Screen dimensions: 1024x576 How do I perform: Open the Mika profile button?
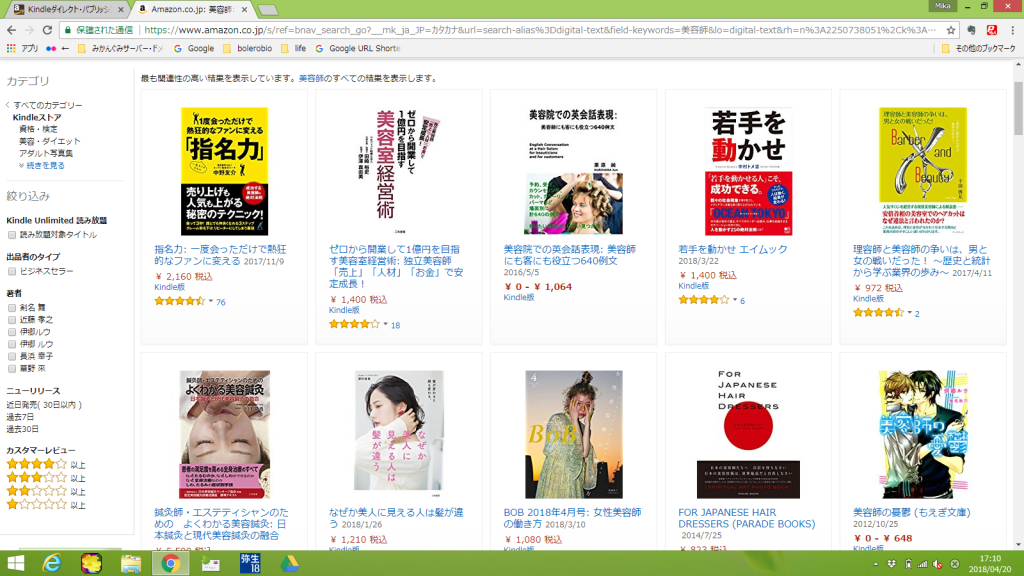click(942, 6)
